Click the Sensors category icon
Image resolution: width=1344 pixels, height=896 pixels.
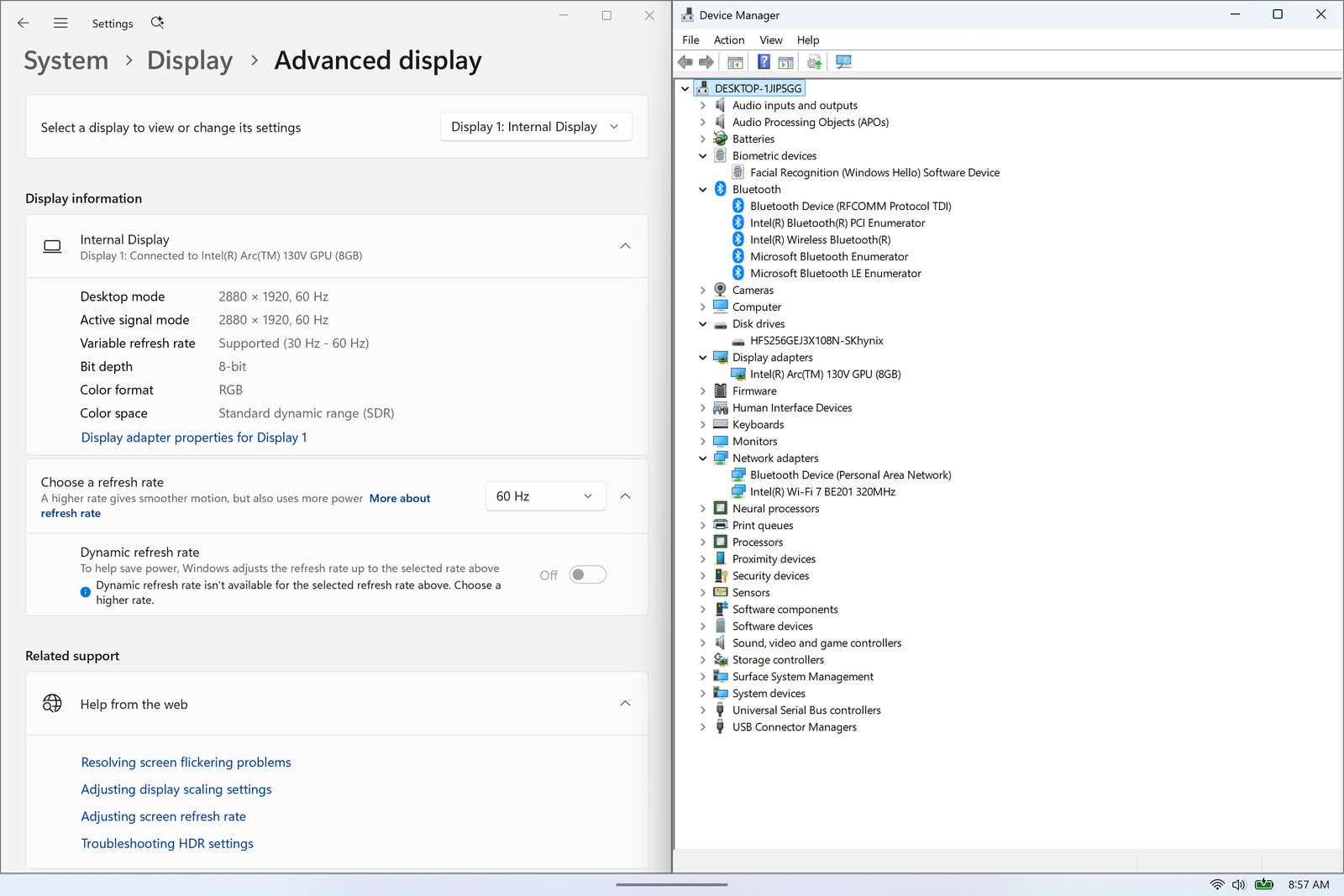[720, 592]
